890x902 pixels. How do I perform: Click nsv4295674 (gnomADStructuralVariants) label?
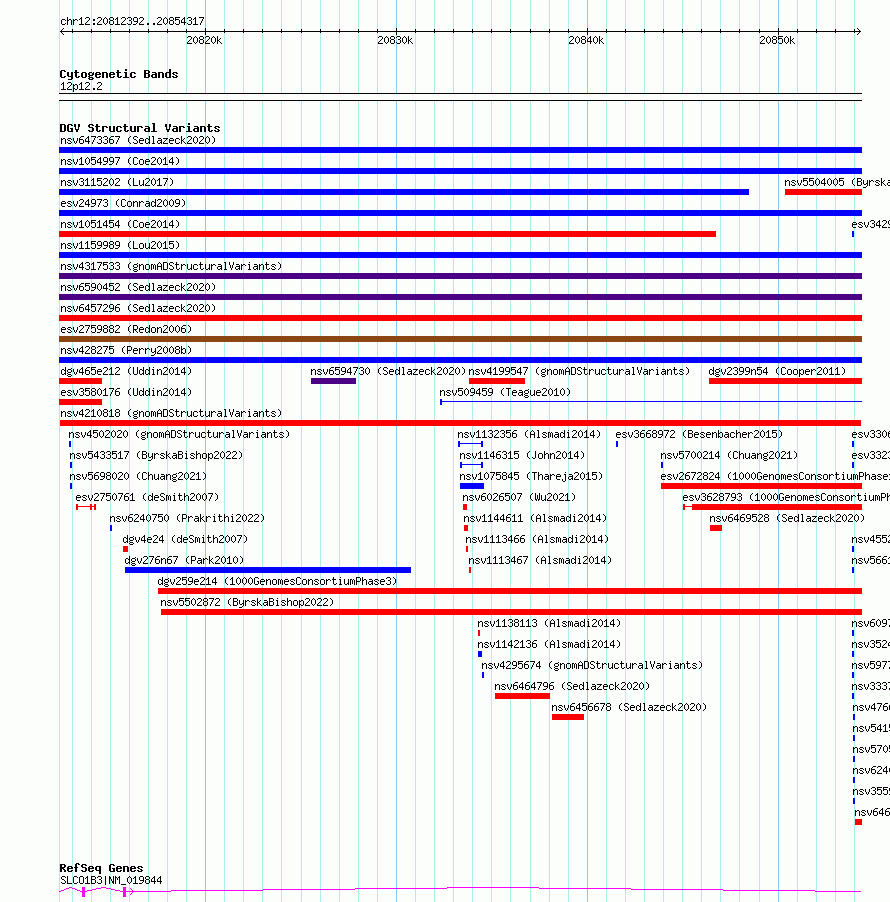pyautogui.click(x=592, y=666)
